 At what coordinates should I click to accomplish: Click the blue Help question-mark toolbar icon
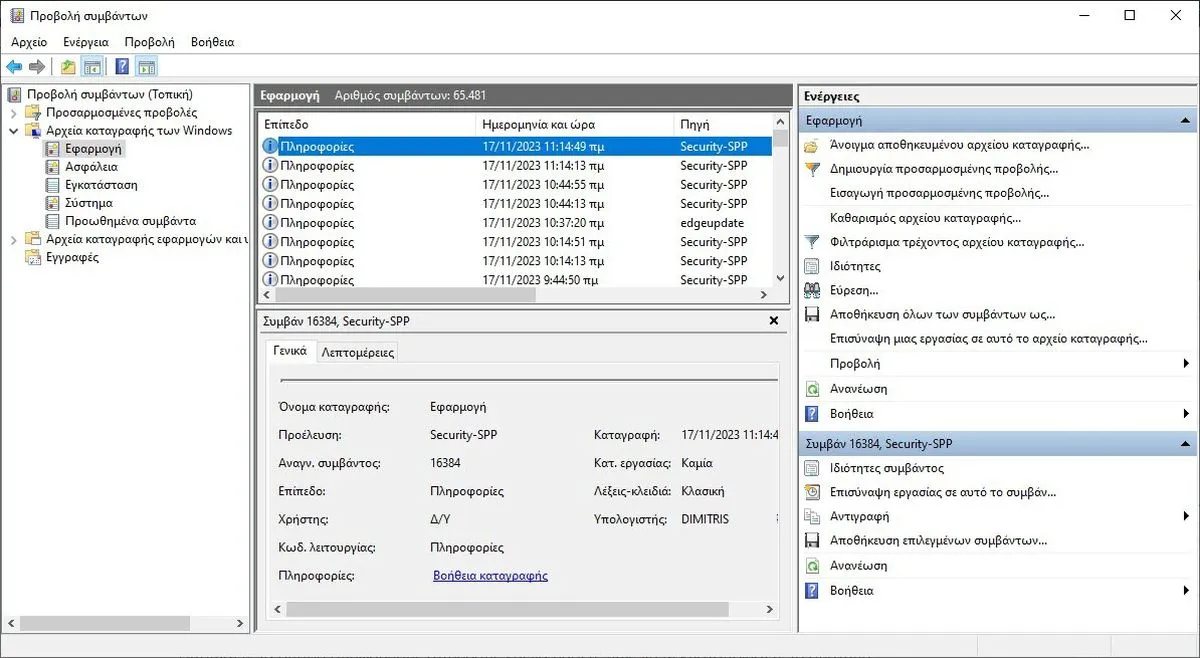coord(122,67)
